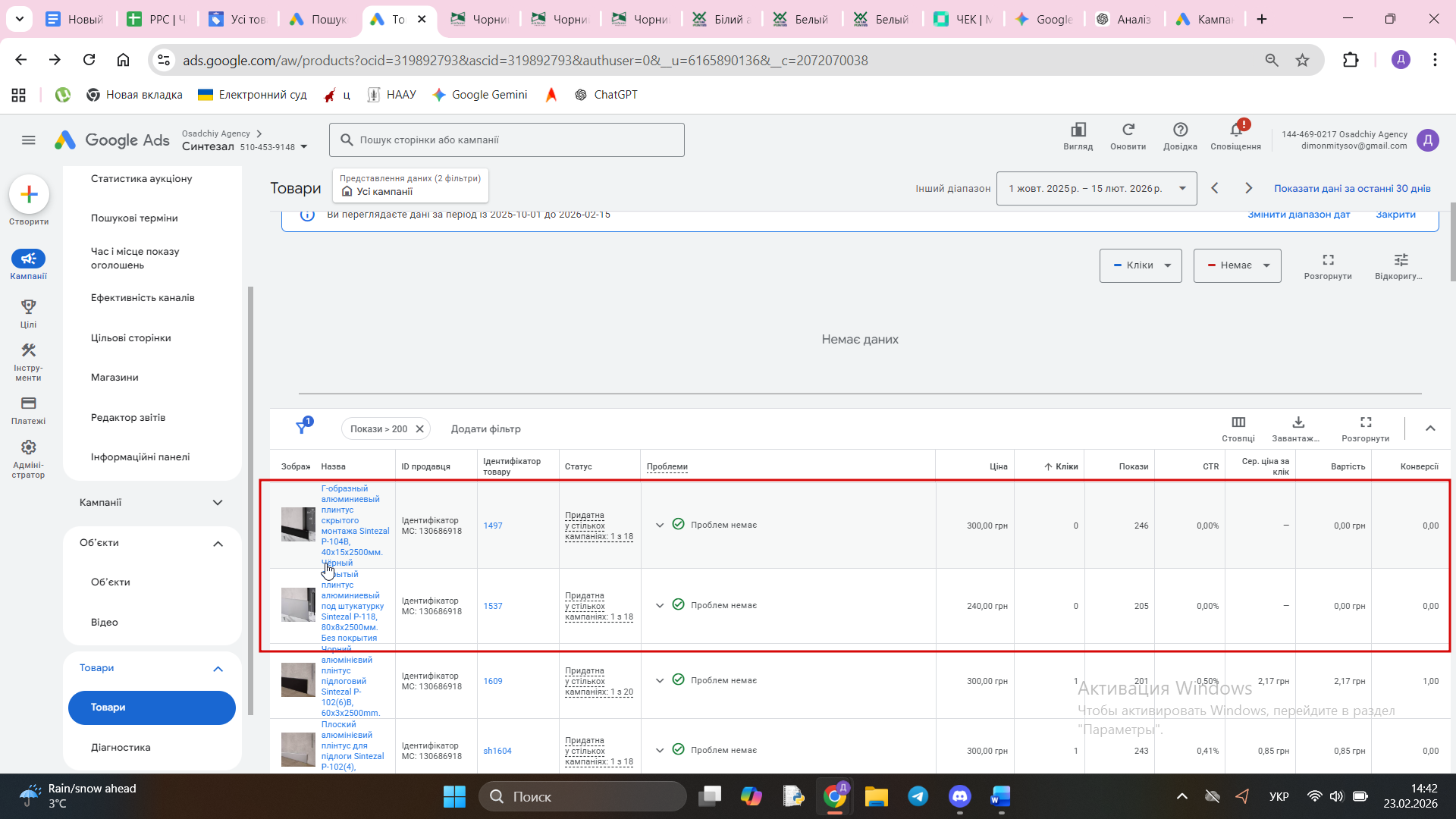The width and height of the screenshot is (1456, 819).
Task: Open the Goals trophy icon
Action: coord(28,306)
